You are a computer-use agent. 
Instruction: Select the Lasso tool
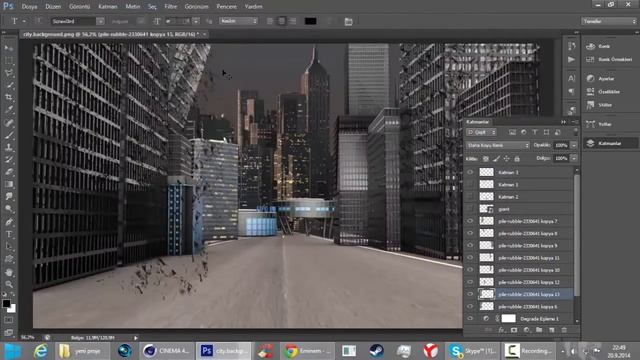coord(9,73)
